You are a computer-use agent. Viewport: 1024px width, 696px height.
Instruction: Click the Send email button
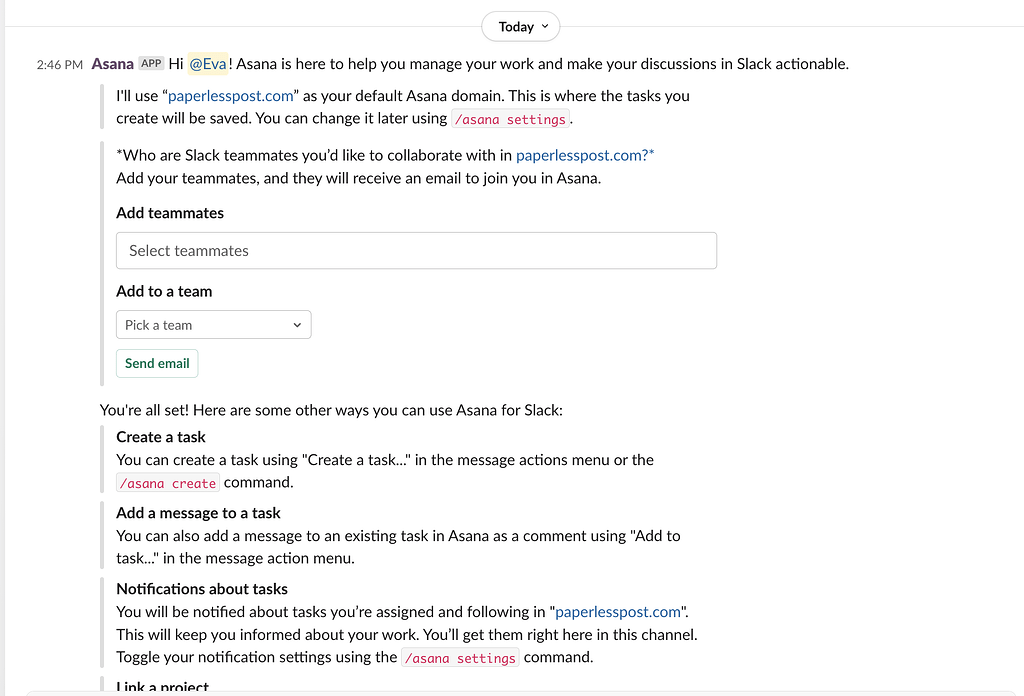[157, 363]
